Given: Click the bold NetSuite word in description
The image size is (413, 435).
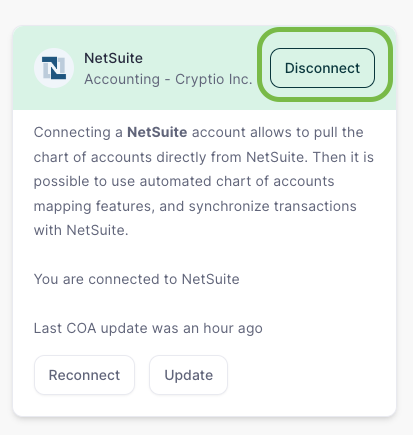Looking at the screenshot, I should point(157,132).
